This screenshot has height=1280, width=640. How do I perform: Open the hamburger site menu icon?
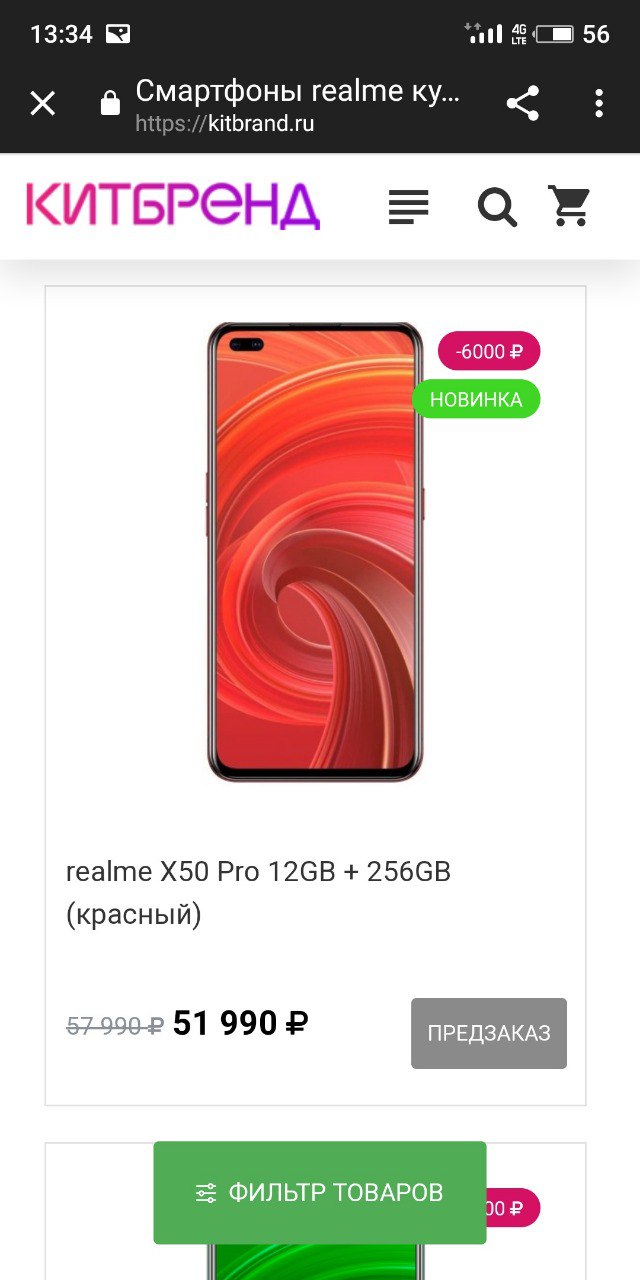click(x=408, y=207)
